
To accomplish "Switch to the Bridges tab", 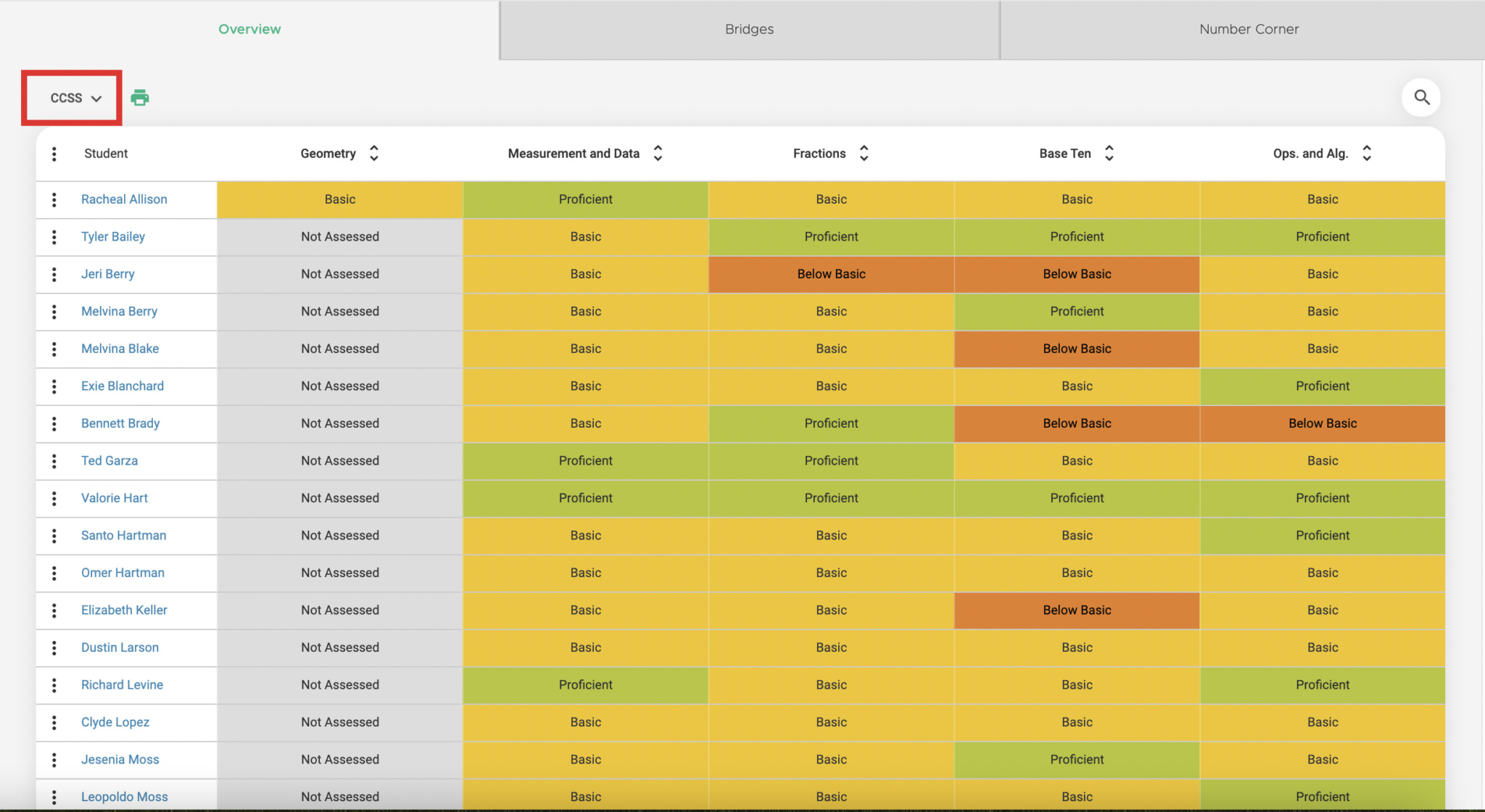I will tap(749, 29).
